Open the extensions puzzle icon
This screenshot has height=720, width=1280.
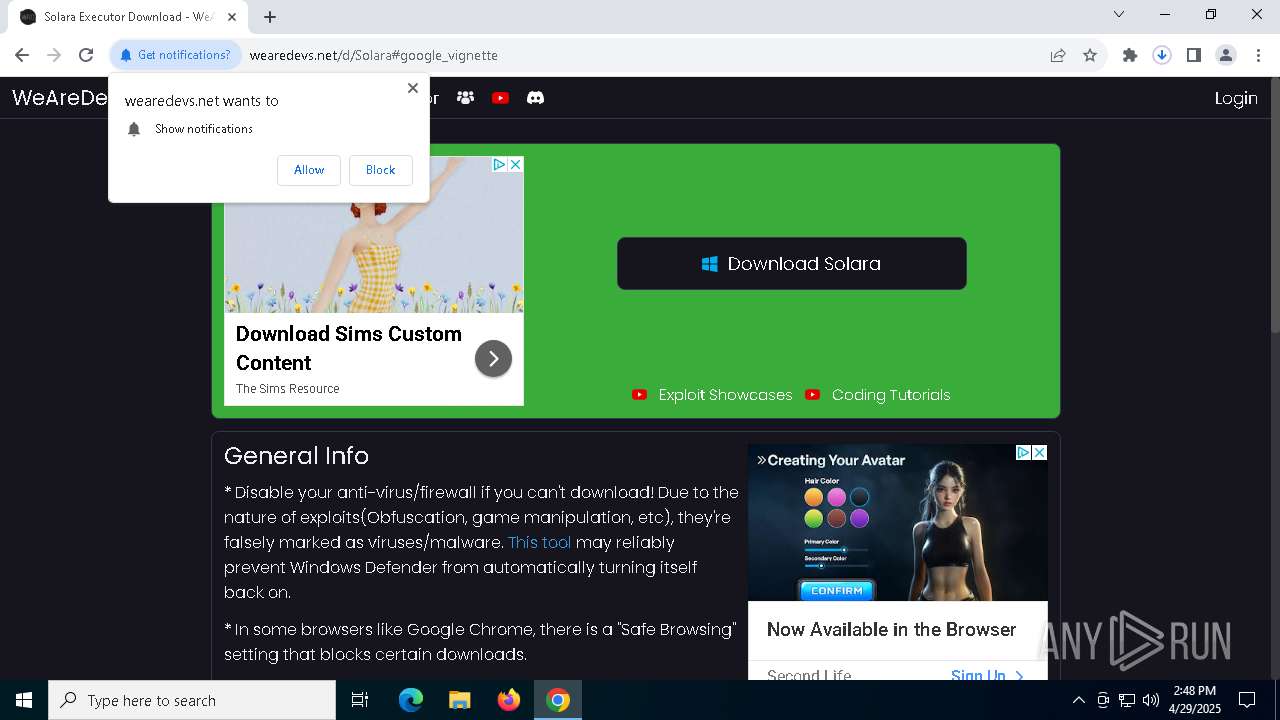coord(1130,55)
